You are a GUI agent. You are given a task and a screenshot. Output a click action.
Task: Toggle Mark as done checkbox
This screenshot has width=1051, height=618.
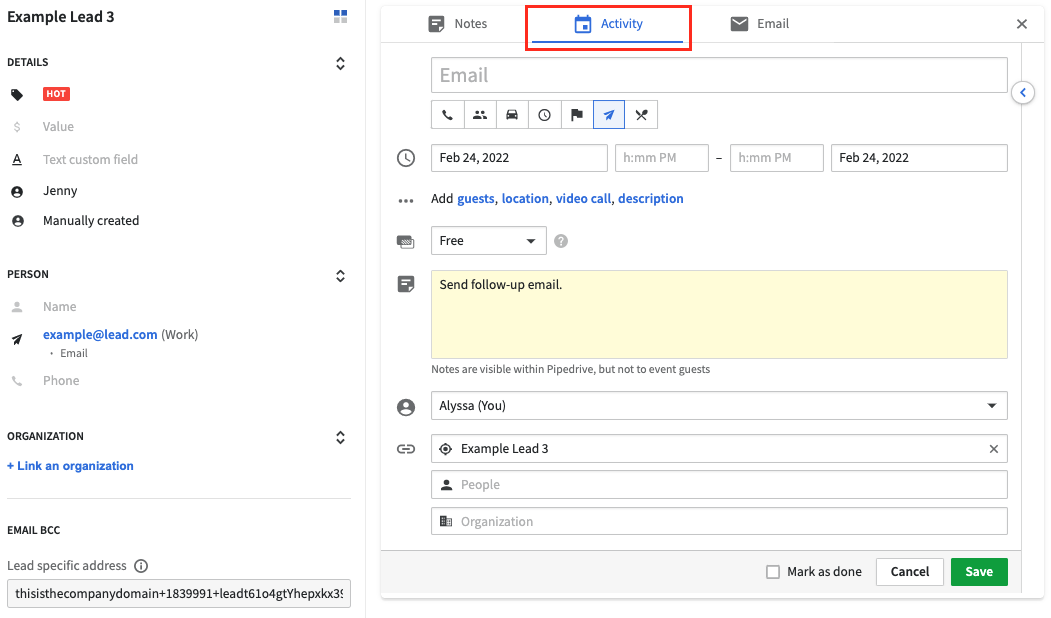tap(773, 572)
